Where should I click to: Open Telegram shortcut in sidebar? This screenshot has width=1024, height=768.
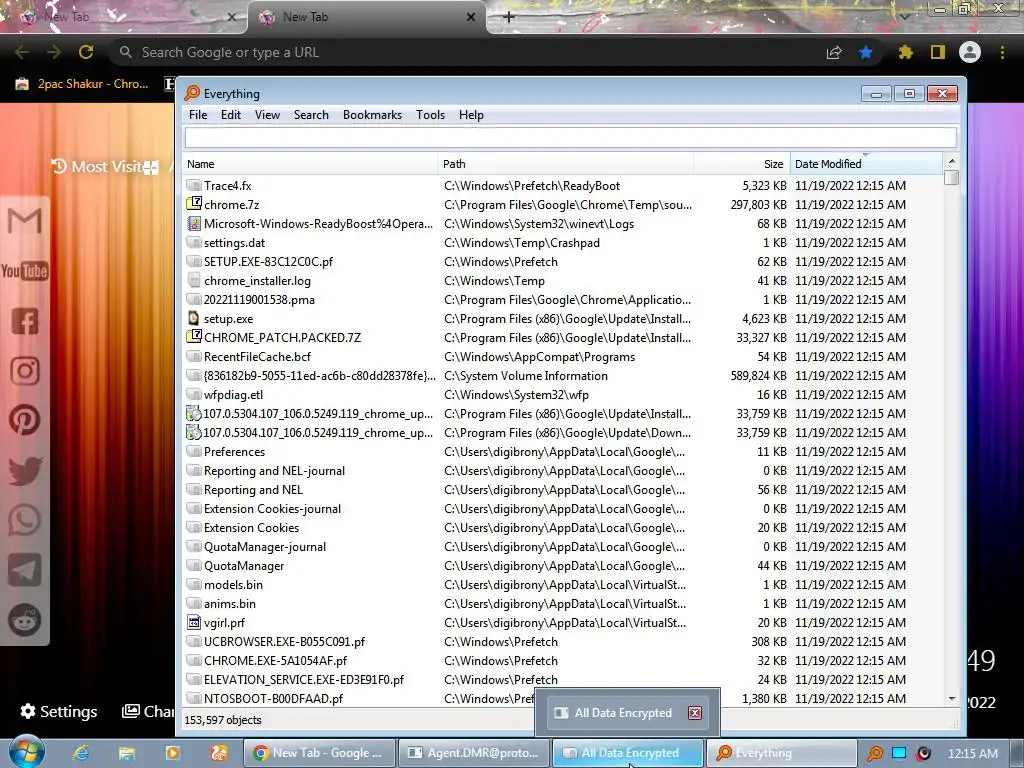[24, 570]
